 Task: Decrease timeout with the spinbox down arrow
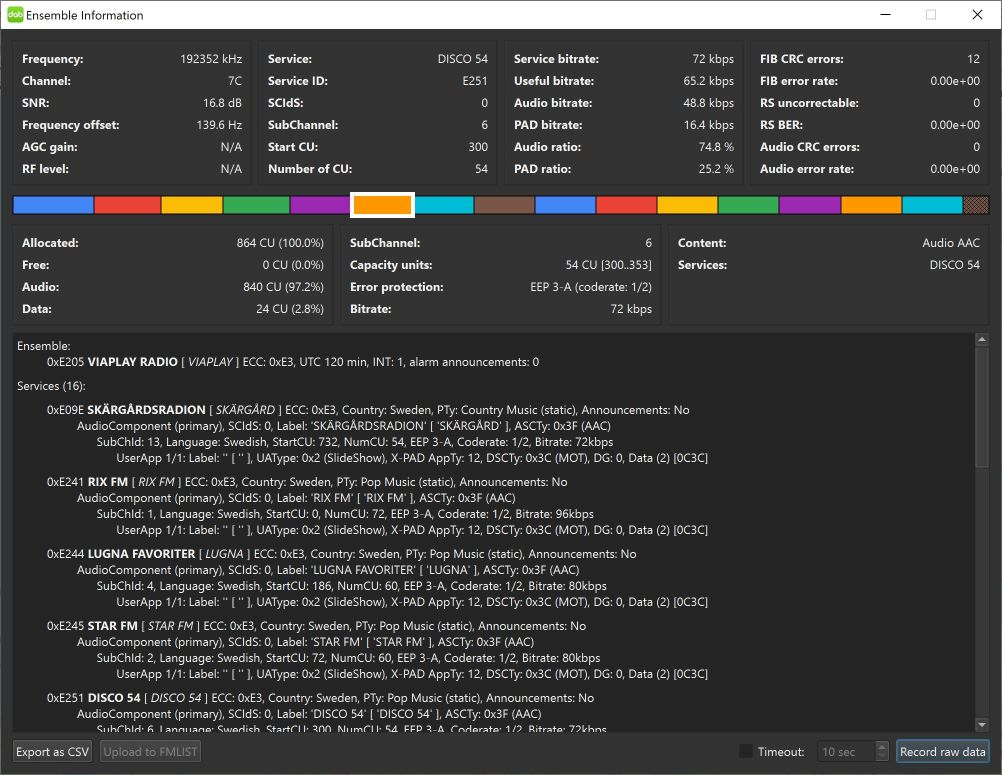(x=881, y=757)
